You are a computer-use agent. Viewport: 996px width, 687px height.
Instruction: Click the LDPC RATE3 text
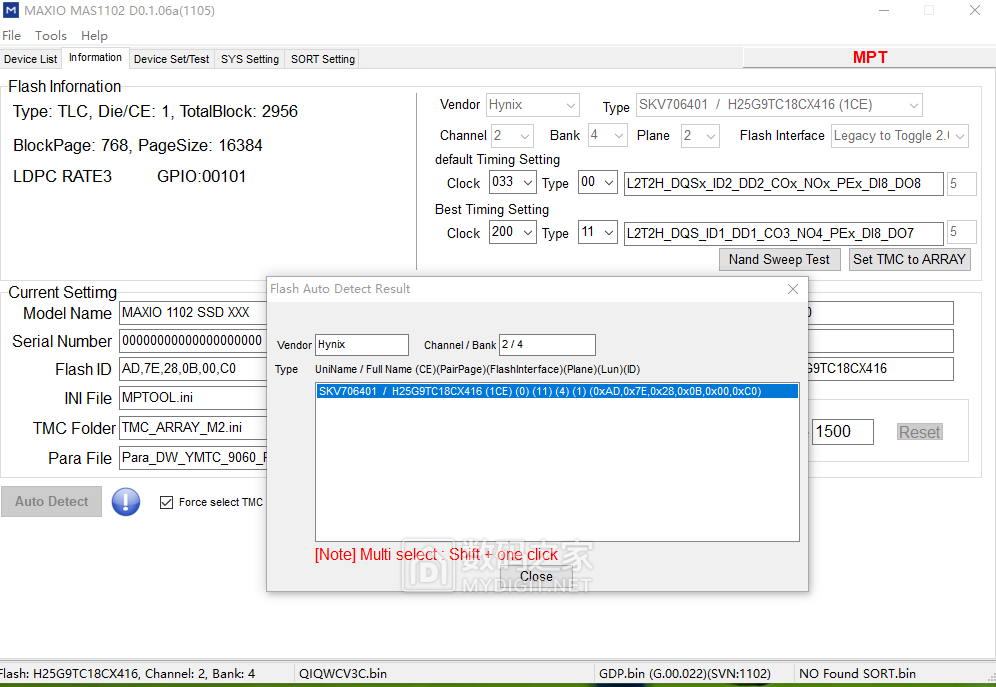(62, 177)
